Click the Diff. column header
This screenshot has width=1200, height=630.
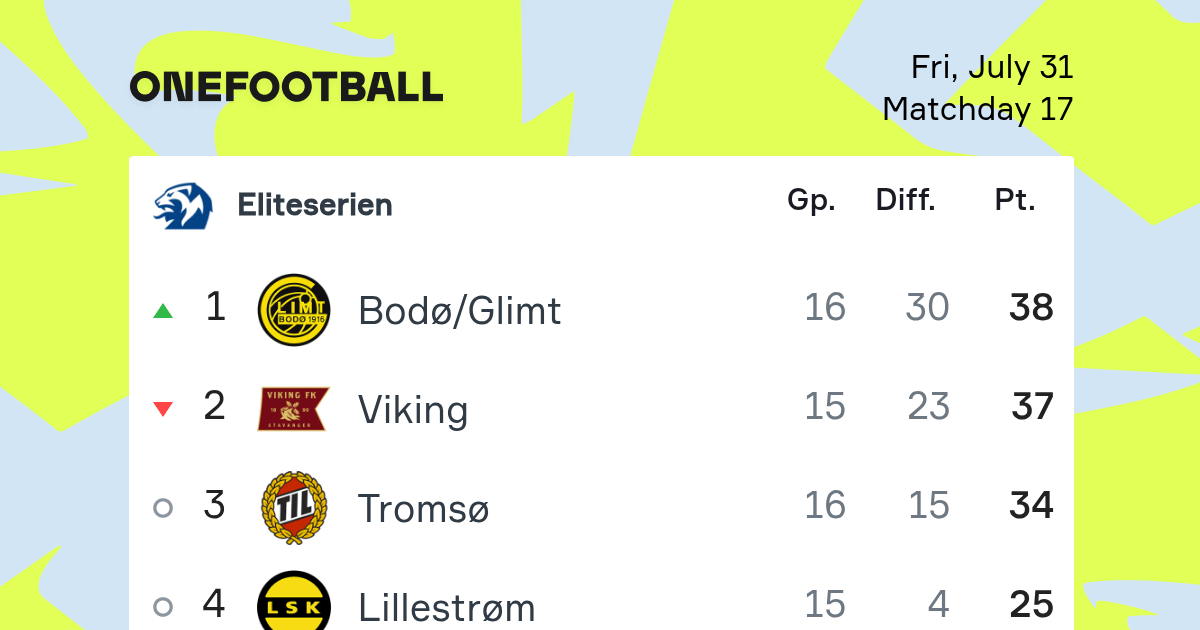[x=906, y=201]
